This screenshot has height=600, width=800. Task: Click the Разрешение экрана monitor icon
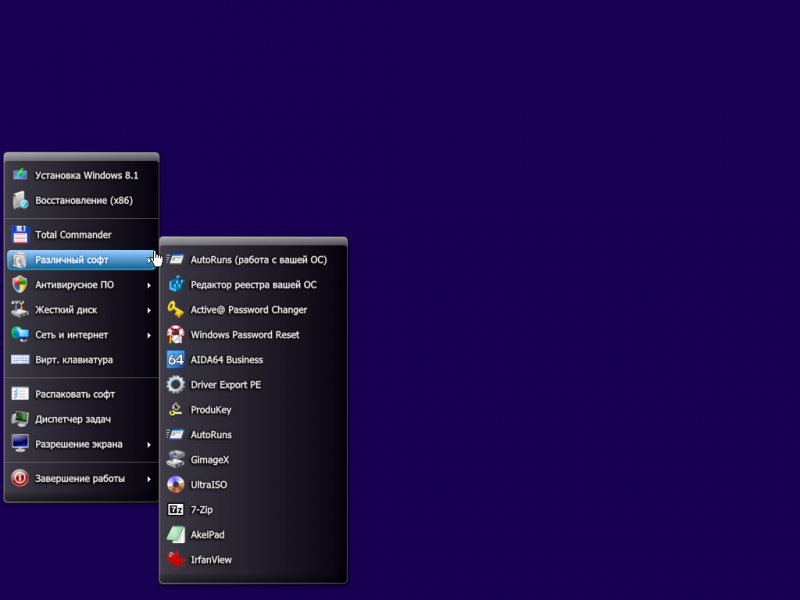[x=20, y=444]
